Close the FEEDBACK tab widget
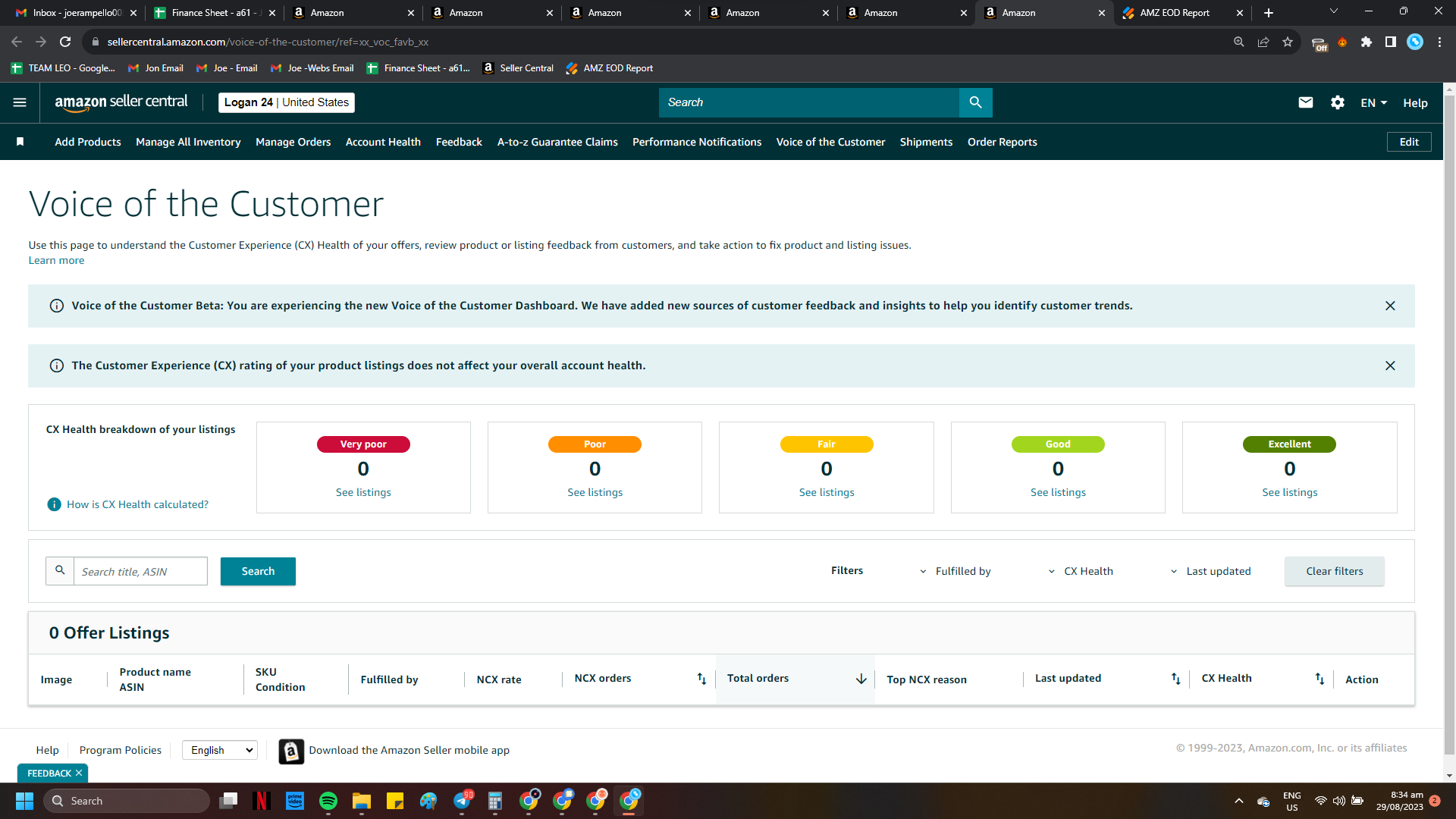Screen dimensions: 1456x819 click(79, 773)
